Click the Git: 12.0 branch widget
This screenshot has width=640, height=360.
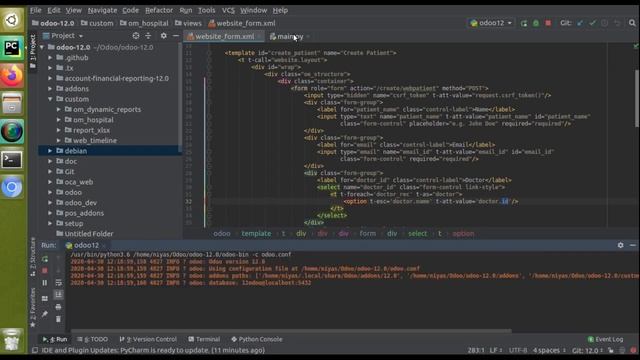[x=587, y=350]
